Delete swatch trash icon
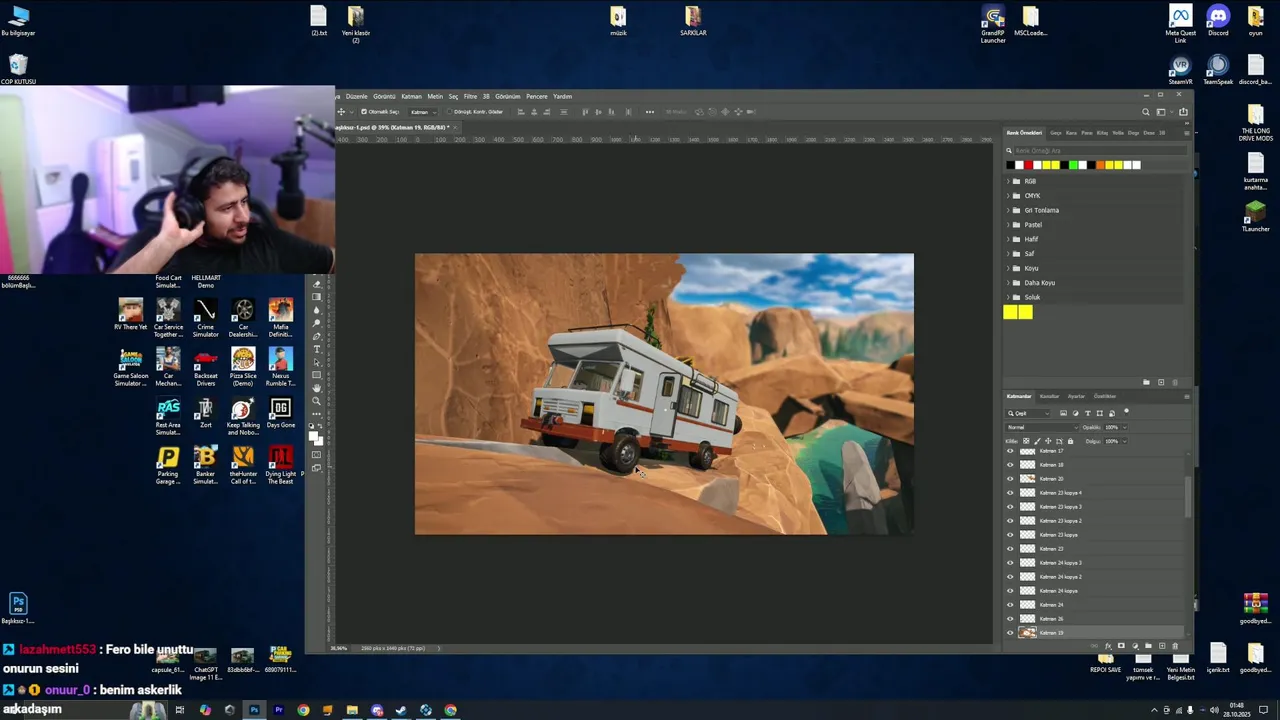Image resolution: width=1280 pixels, height=720 pixels. tap(1175, 382)
